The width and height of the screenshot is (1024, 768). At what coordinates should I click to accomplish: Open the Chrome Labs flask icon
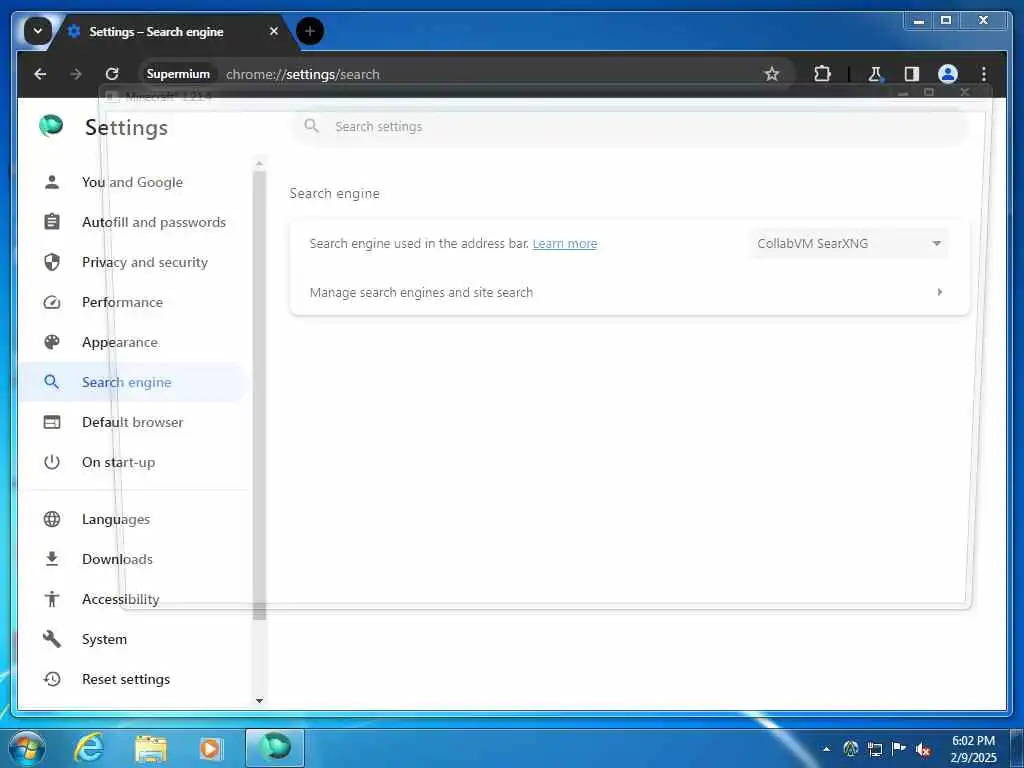875,74
